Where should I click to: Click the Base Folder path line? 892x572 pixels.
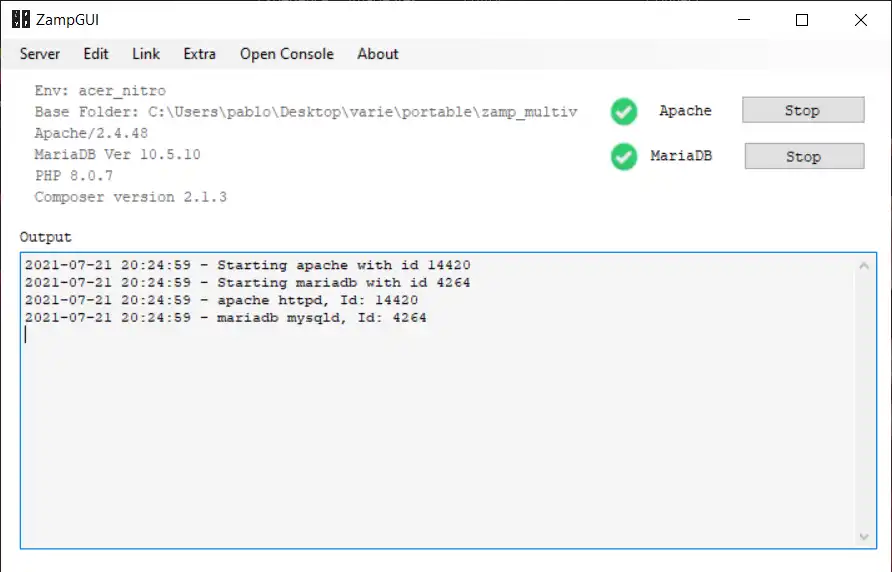click(306, 112)
